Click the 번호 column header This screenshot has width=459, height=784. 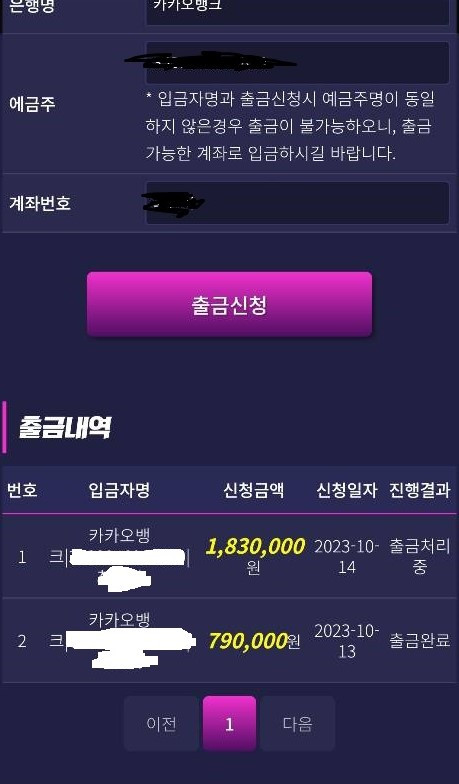[x=22, y=490]
